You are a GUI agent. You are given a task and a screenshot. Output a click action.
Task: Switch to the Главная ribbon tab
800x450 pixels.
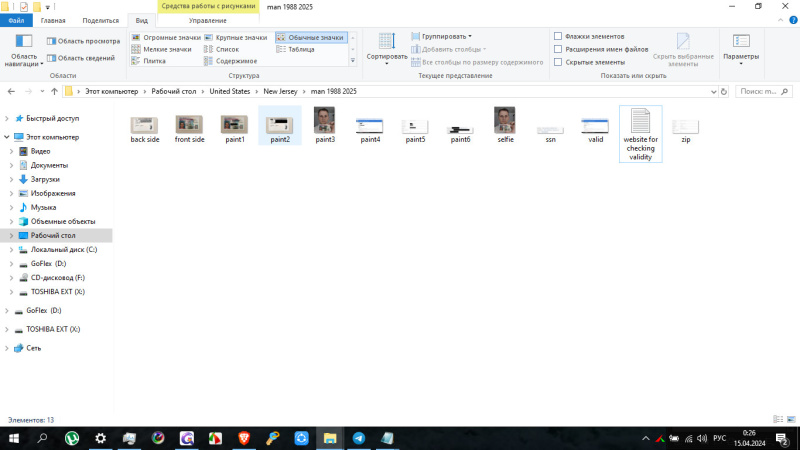point(53,20)
